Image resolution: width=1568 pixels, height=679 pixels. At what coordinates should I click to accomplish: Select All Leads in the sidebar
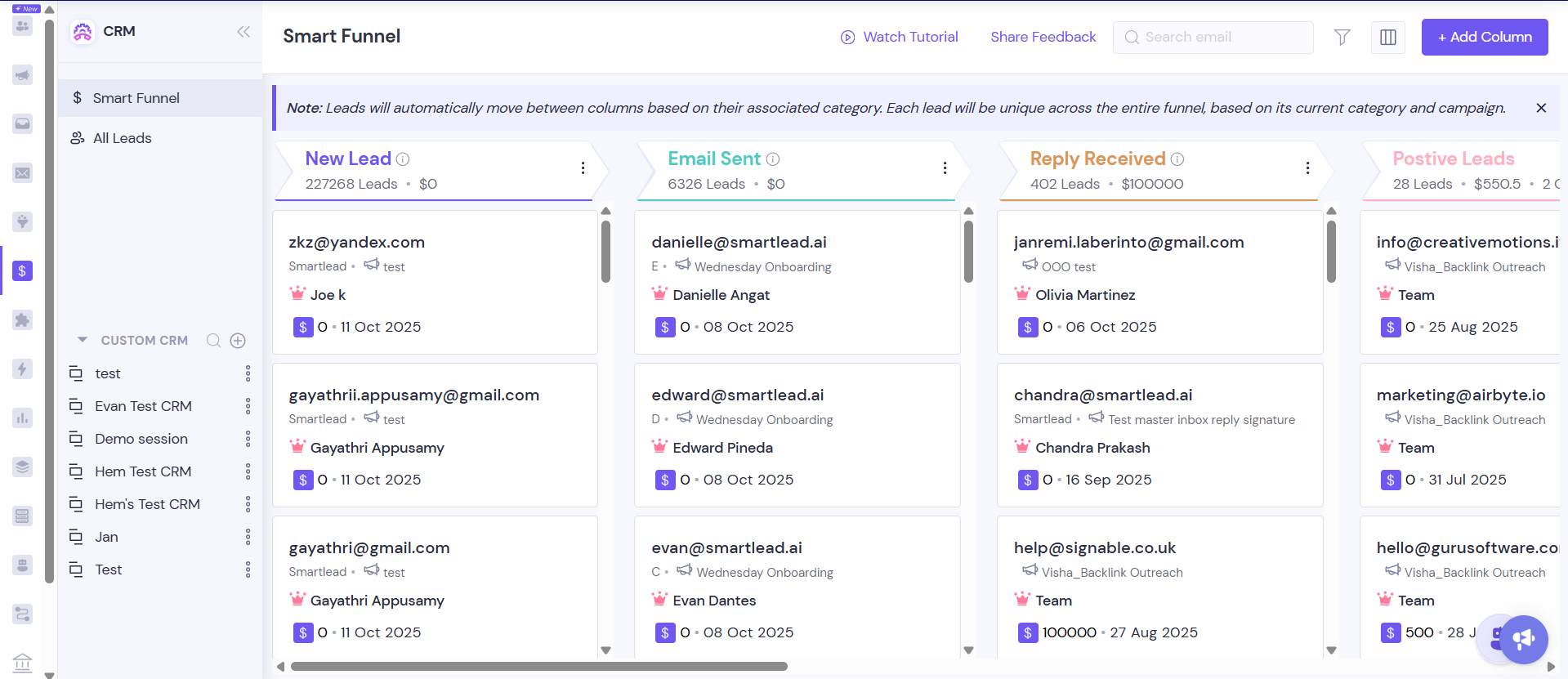click(123, 138)
